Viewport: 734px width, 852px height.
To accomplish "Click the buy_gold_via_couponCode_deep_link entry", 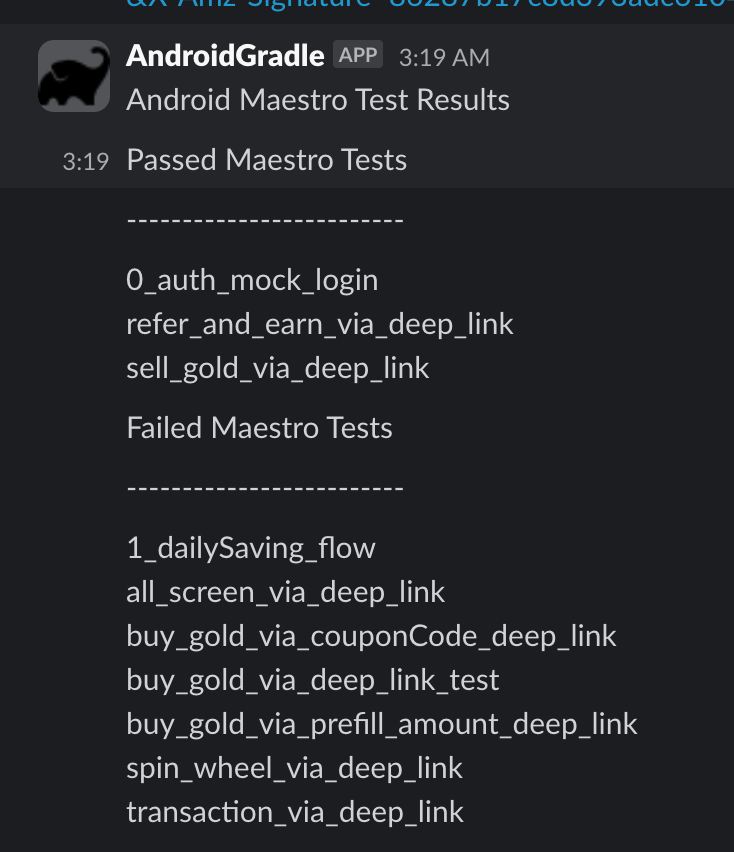I will pos(371,636).
